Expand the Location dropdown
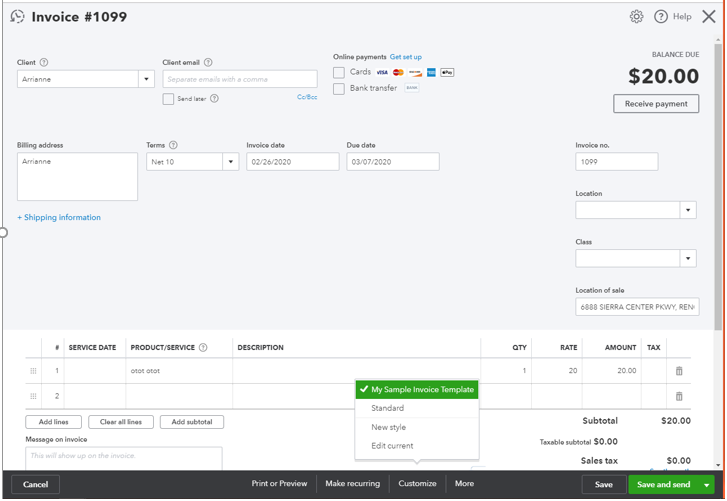Image resolution: width=727 pixels, height=501 pixels. [688, 210]
